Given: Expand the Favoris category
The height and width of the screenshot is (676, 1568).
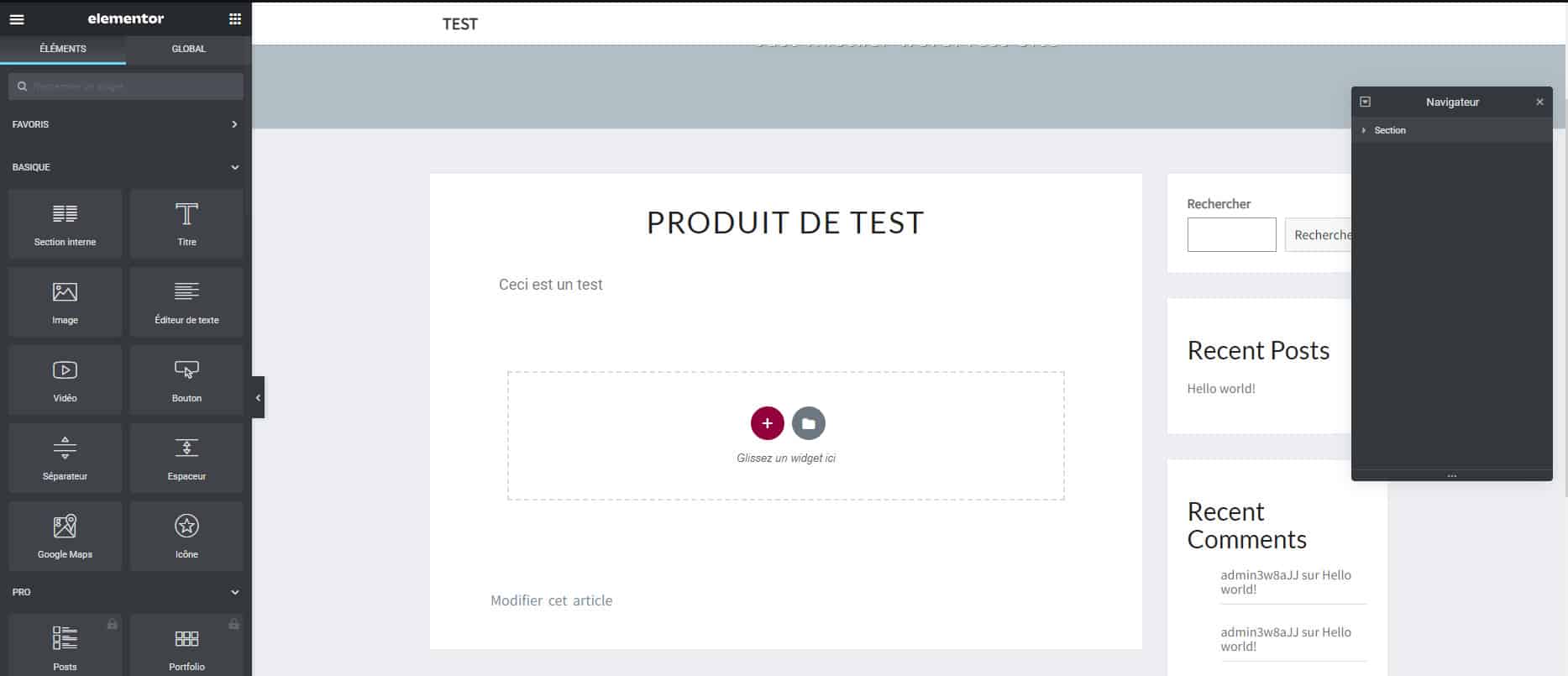Looking at the screenshot, I should pos(125,124).
